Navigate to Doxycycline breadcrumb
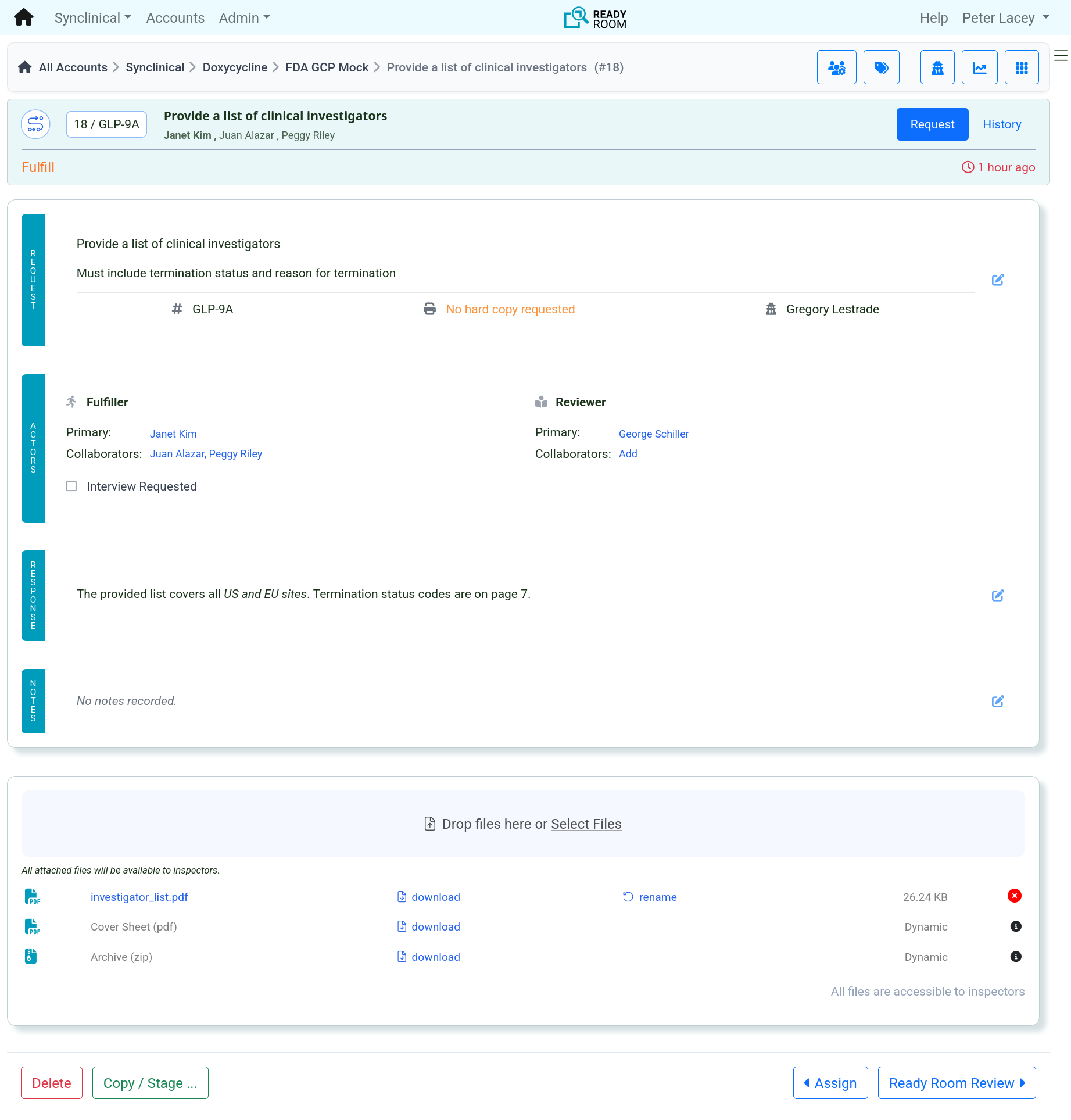The height and width of the screenshot is (1120, 1071). [235, 67]
